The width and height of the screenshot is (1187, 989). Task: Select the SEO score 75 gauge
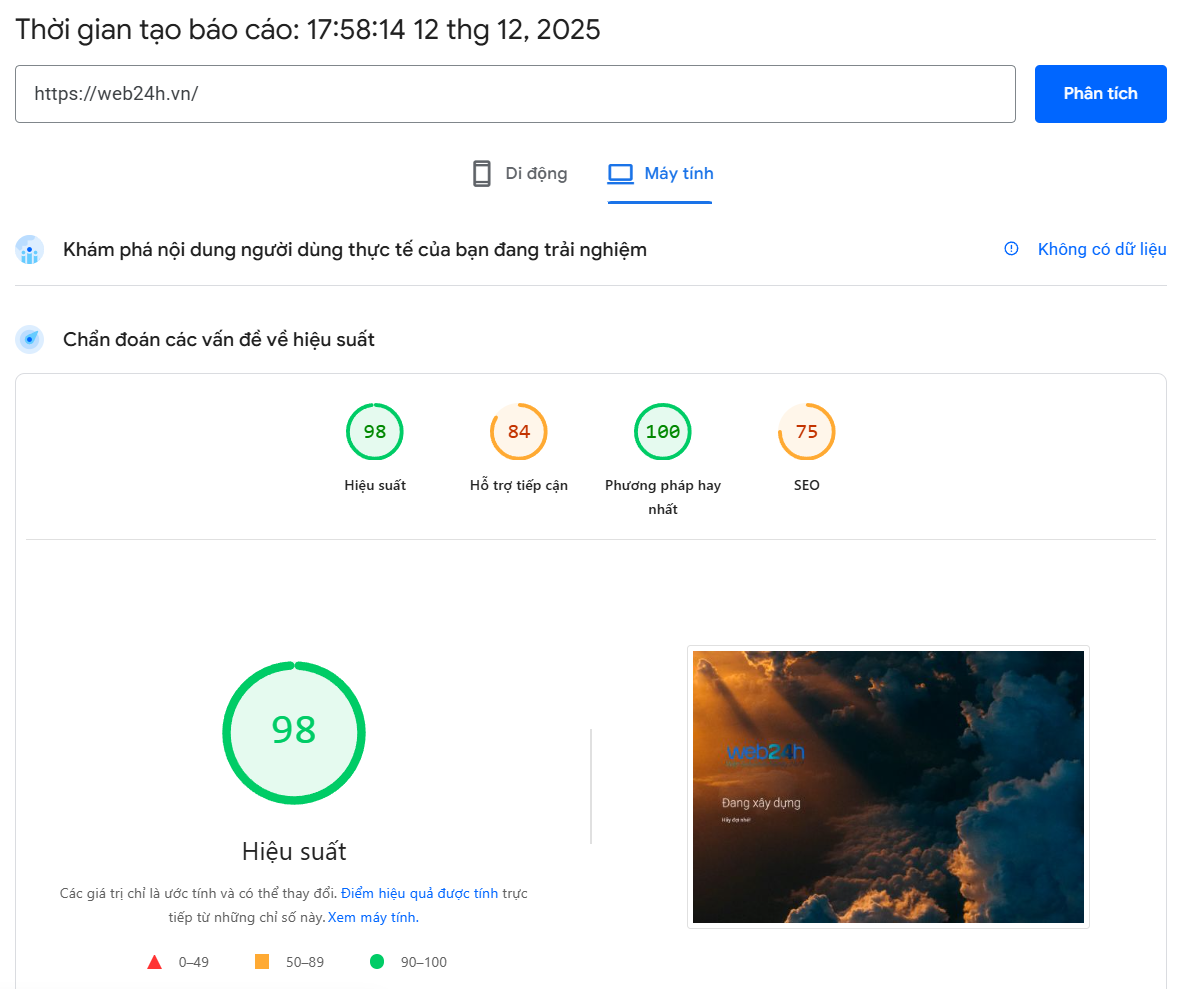806,432
